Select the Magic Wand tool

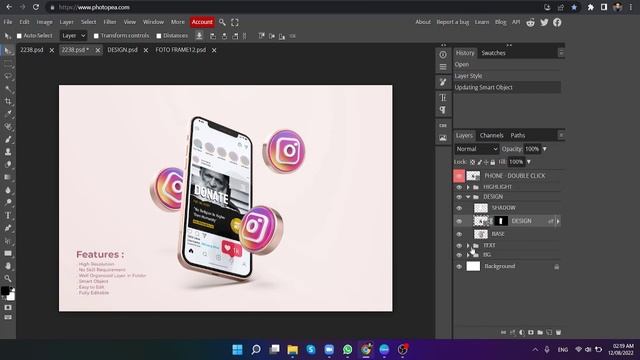[8, 89]
